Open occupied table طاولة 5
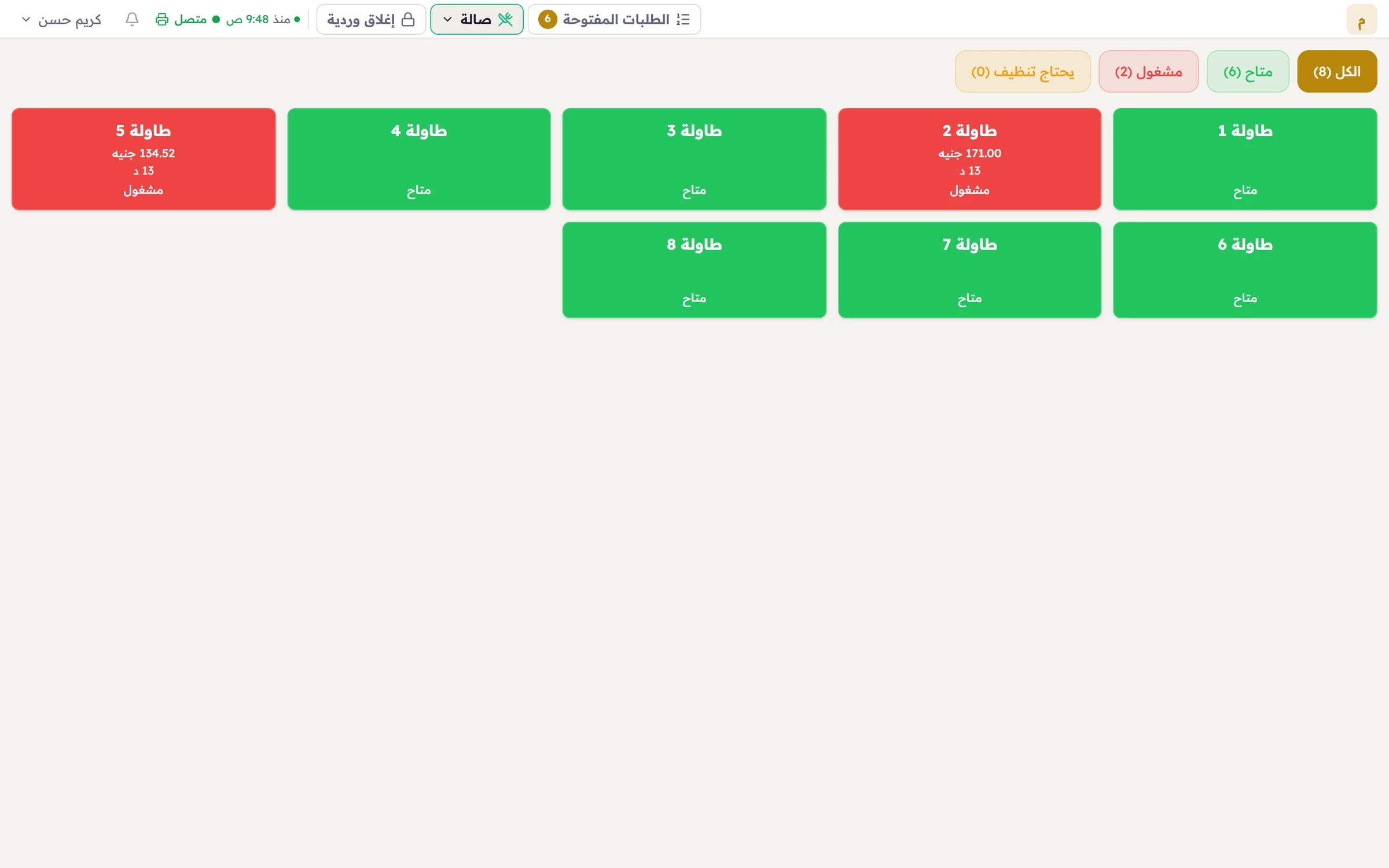 point(144,159)
